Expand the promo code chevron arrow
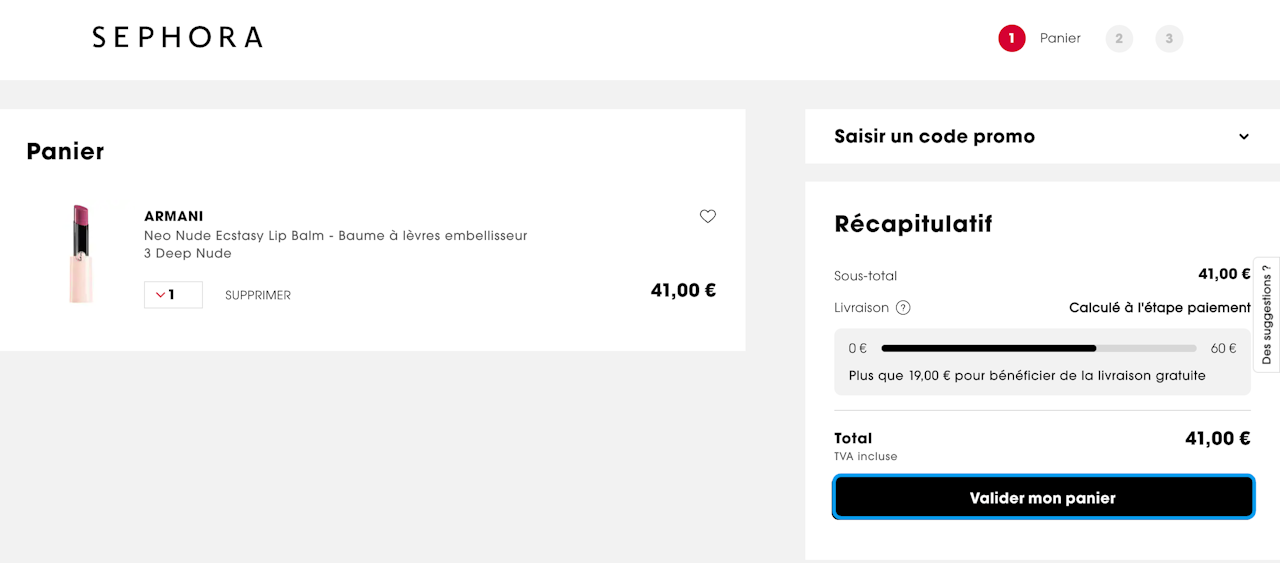1280x563 pixels. pos(1244,137)
